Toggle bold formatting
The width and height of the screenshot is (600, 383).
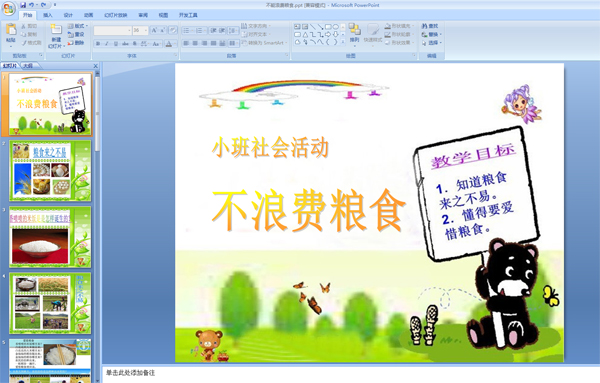pos(98,44)
